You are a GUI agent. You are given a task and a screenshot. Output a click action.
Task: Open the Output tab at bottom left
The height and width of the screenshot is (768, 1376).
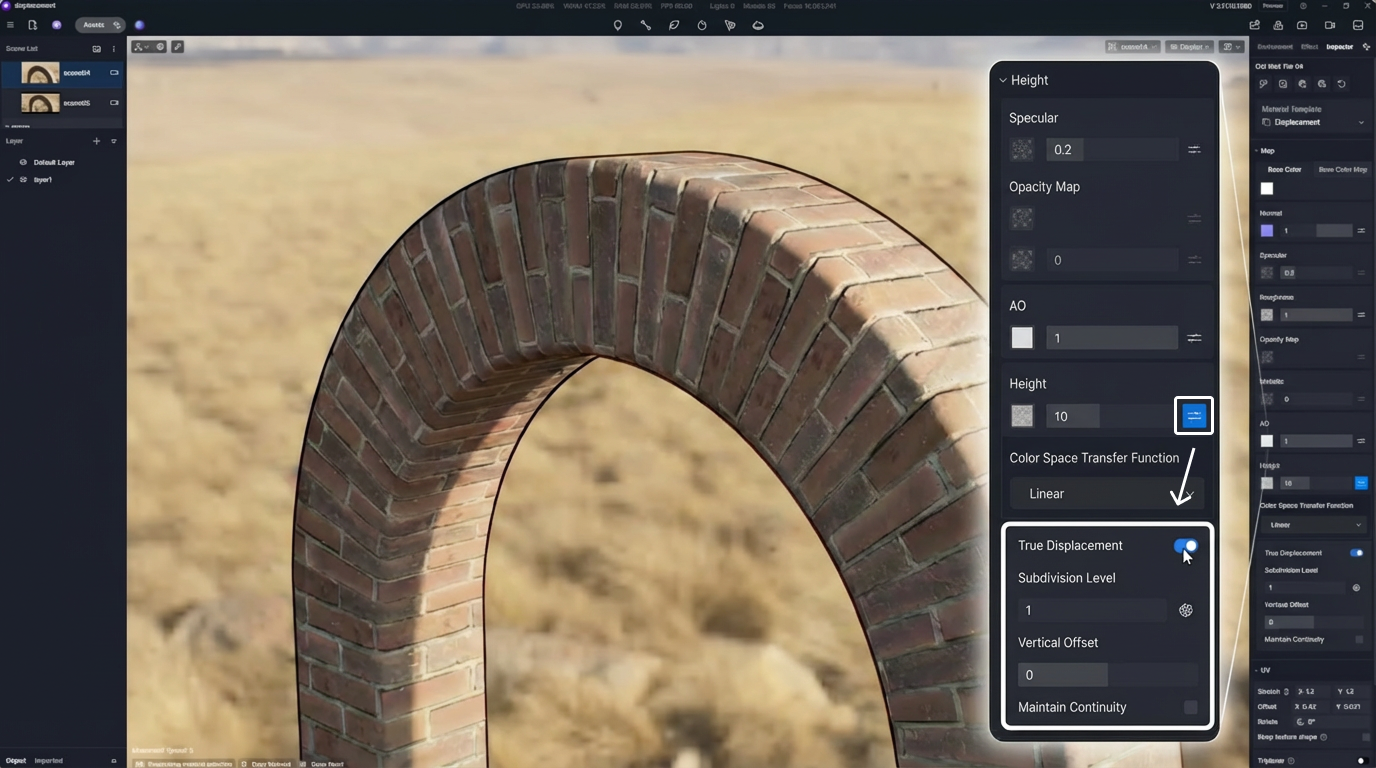[x=16, y=761]
